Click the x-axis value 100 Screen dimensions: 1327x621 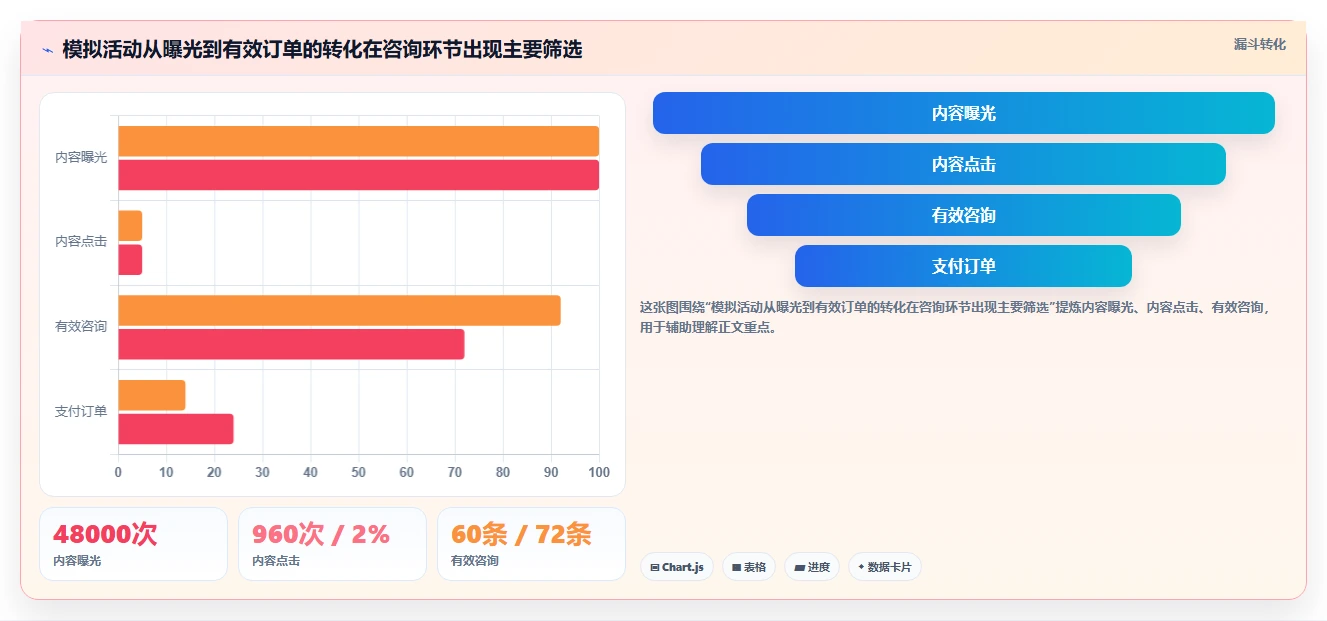coord(599,473)
